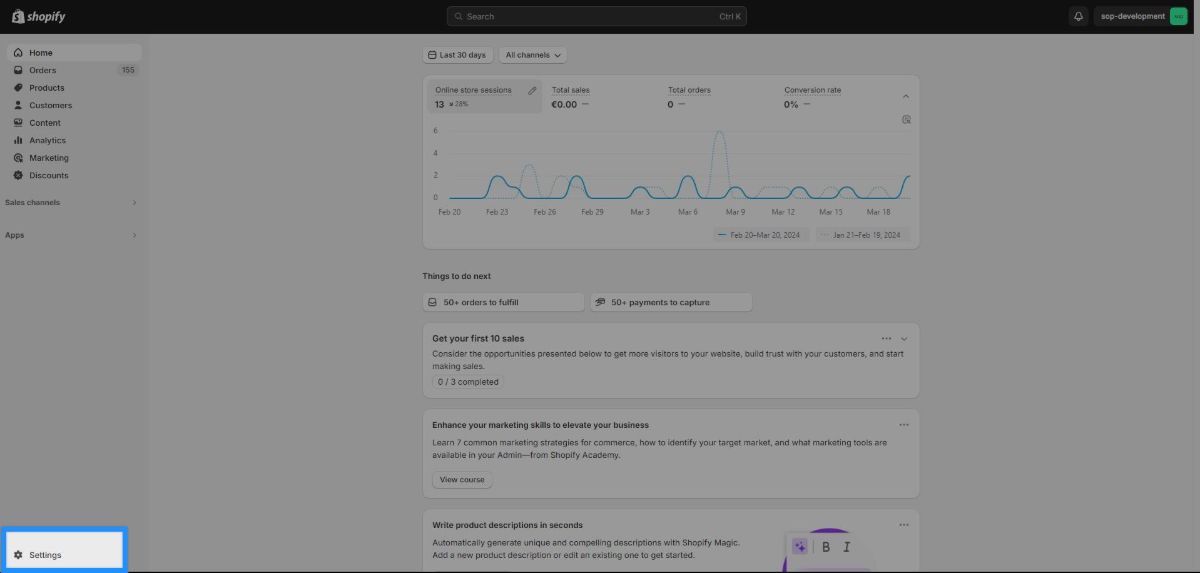The width and height of the screenshot is (1200, 573).
Task: Click the Write product descriptions in seconds heading
Action: pos(507,525)
